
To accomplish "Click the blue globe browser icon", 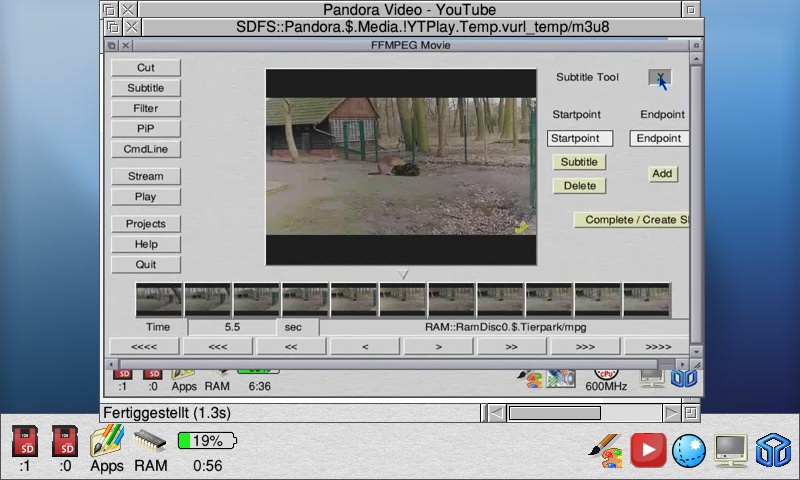I will 689,450.
